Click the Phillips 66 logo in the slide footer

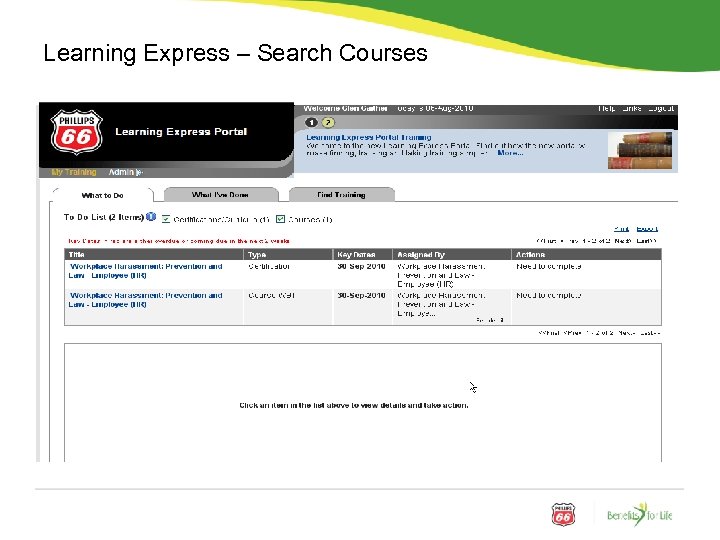click(563, 514)
